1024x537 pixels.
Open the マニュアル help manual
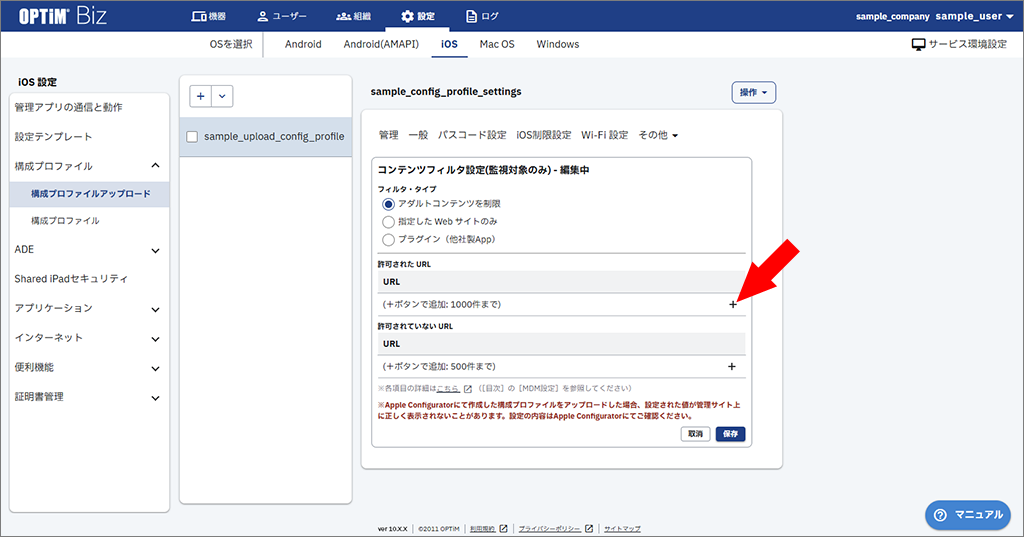[x=968, y=515]
